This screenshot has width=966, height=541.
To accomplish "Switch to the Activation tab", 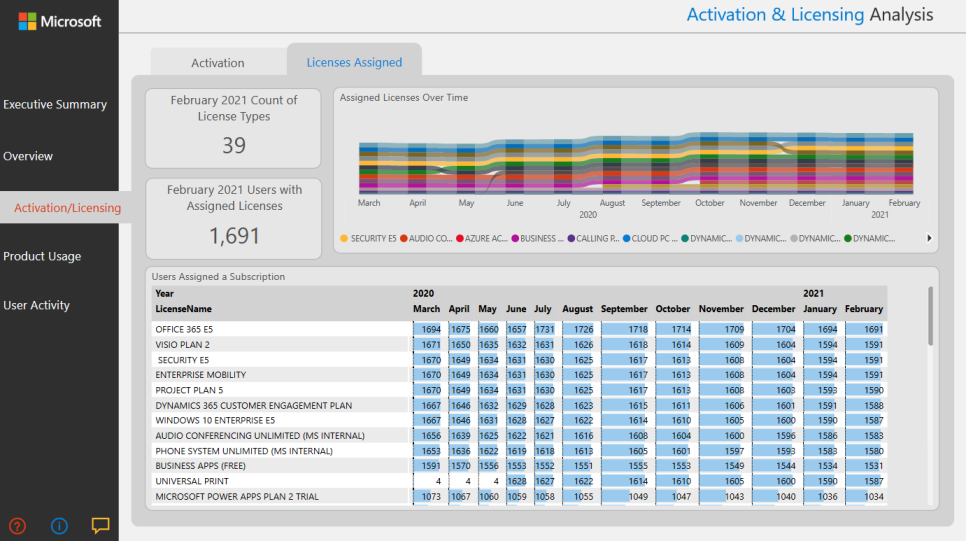I will point(217,63).
